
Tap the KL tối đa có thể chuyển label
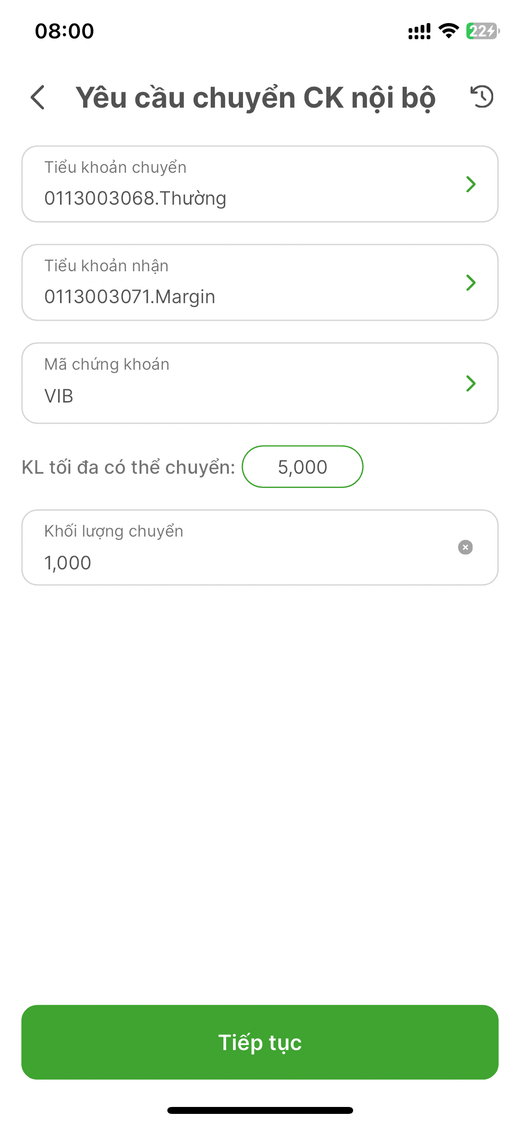pos(128,468)
